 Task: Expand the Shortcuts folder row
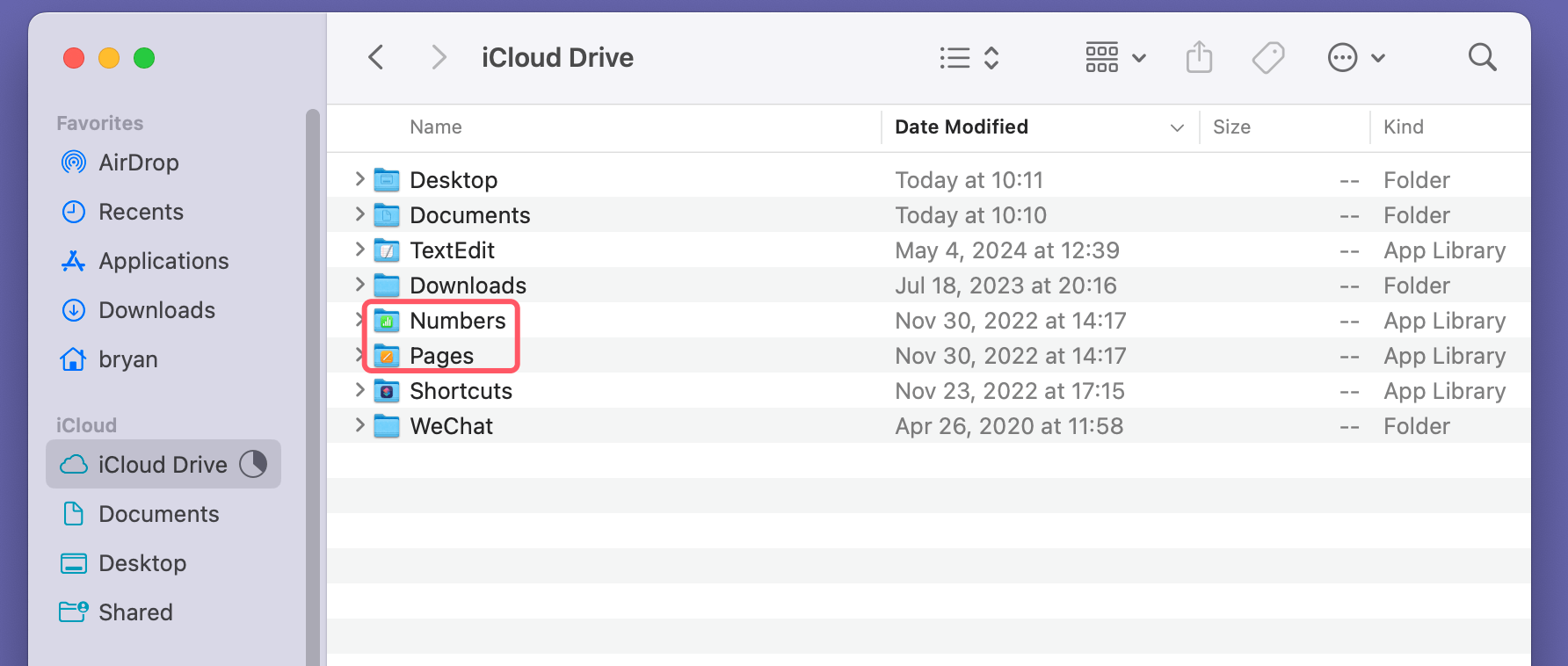point(359,390)
